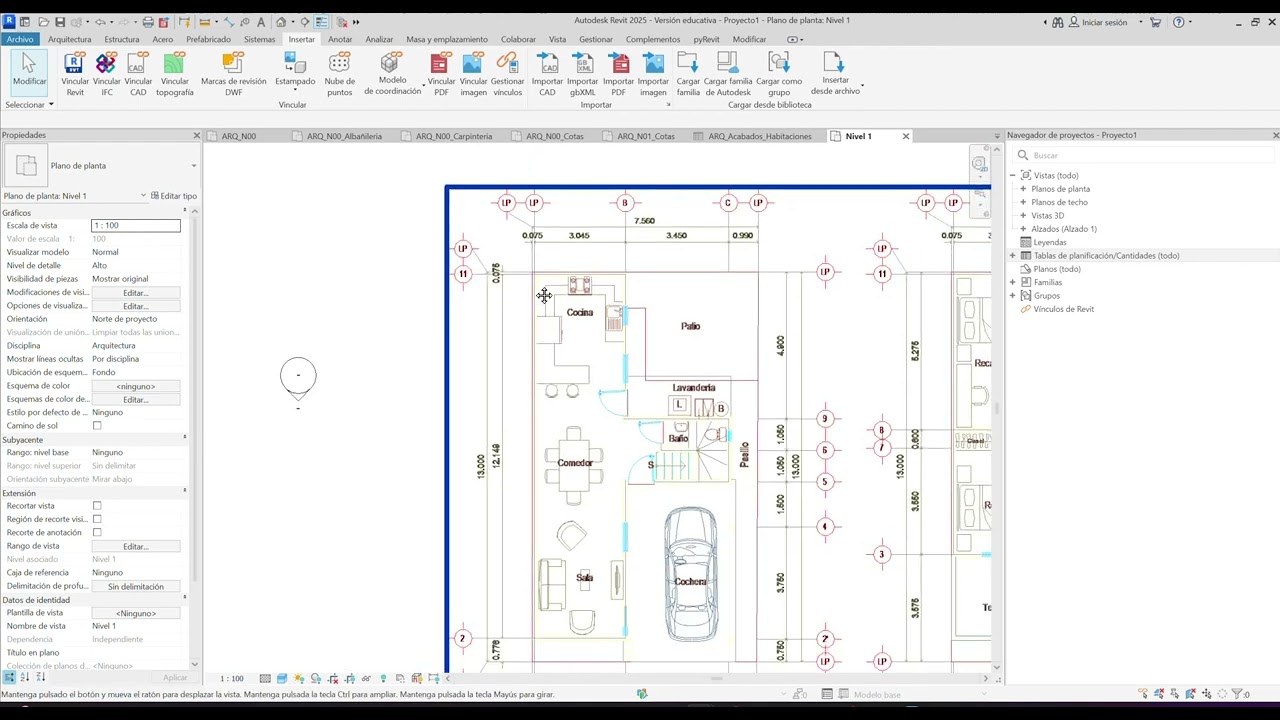Expand the Familias node
Viewport: 1280px width, 720px height.
point(1012,282)
